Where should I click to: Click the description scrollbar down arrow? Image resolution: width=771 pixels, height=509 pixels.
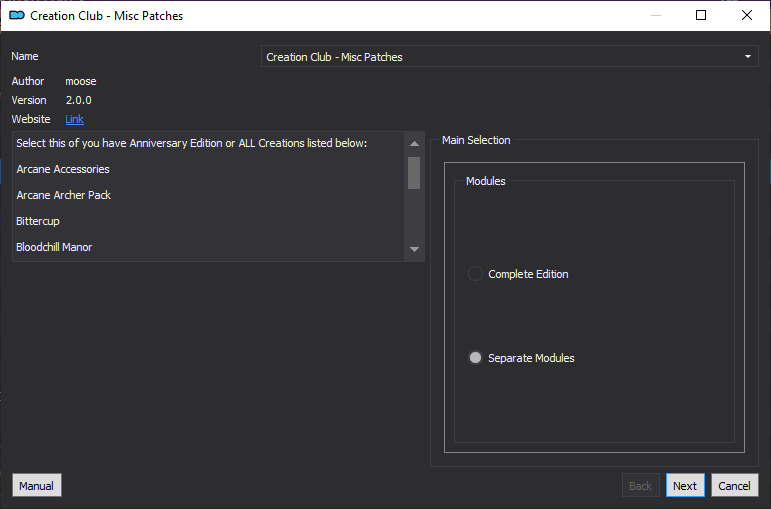click(414, 249)
